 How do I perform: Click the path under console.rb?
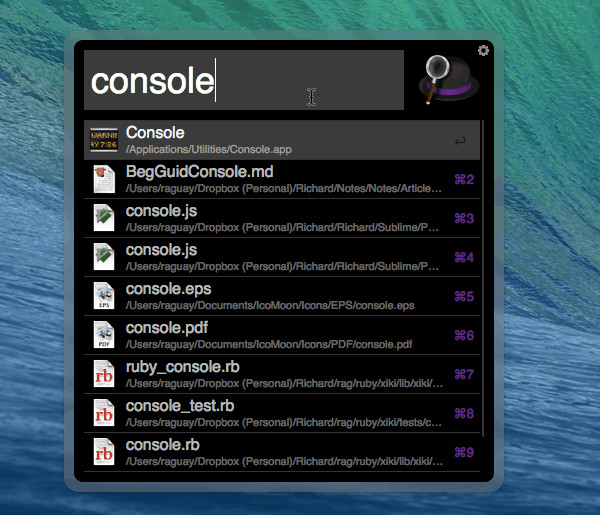coord(284,462)
